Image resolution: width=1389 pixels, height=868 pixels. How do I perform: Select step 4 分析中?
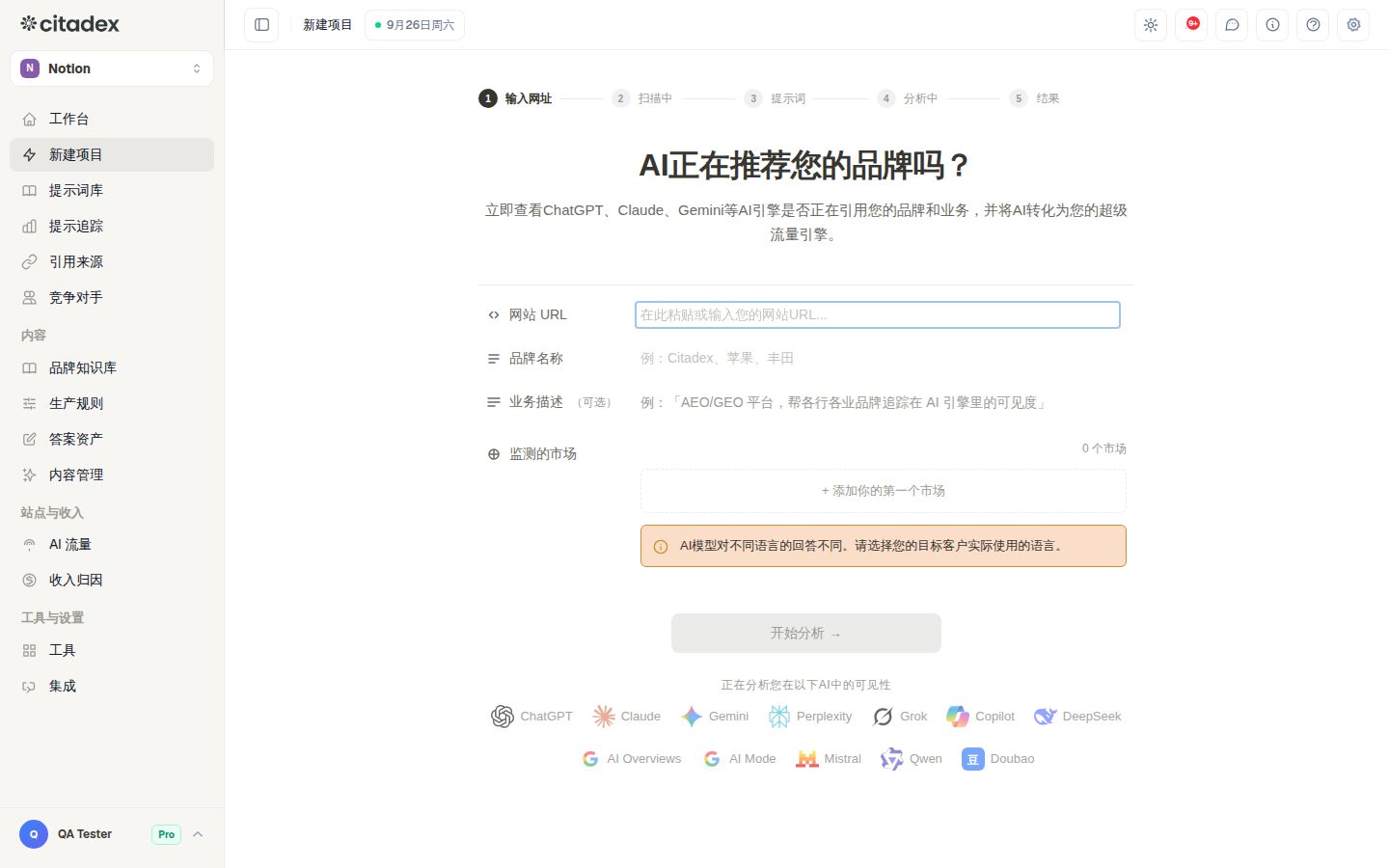pyautogui.click(x=908, y=98)
